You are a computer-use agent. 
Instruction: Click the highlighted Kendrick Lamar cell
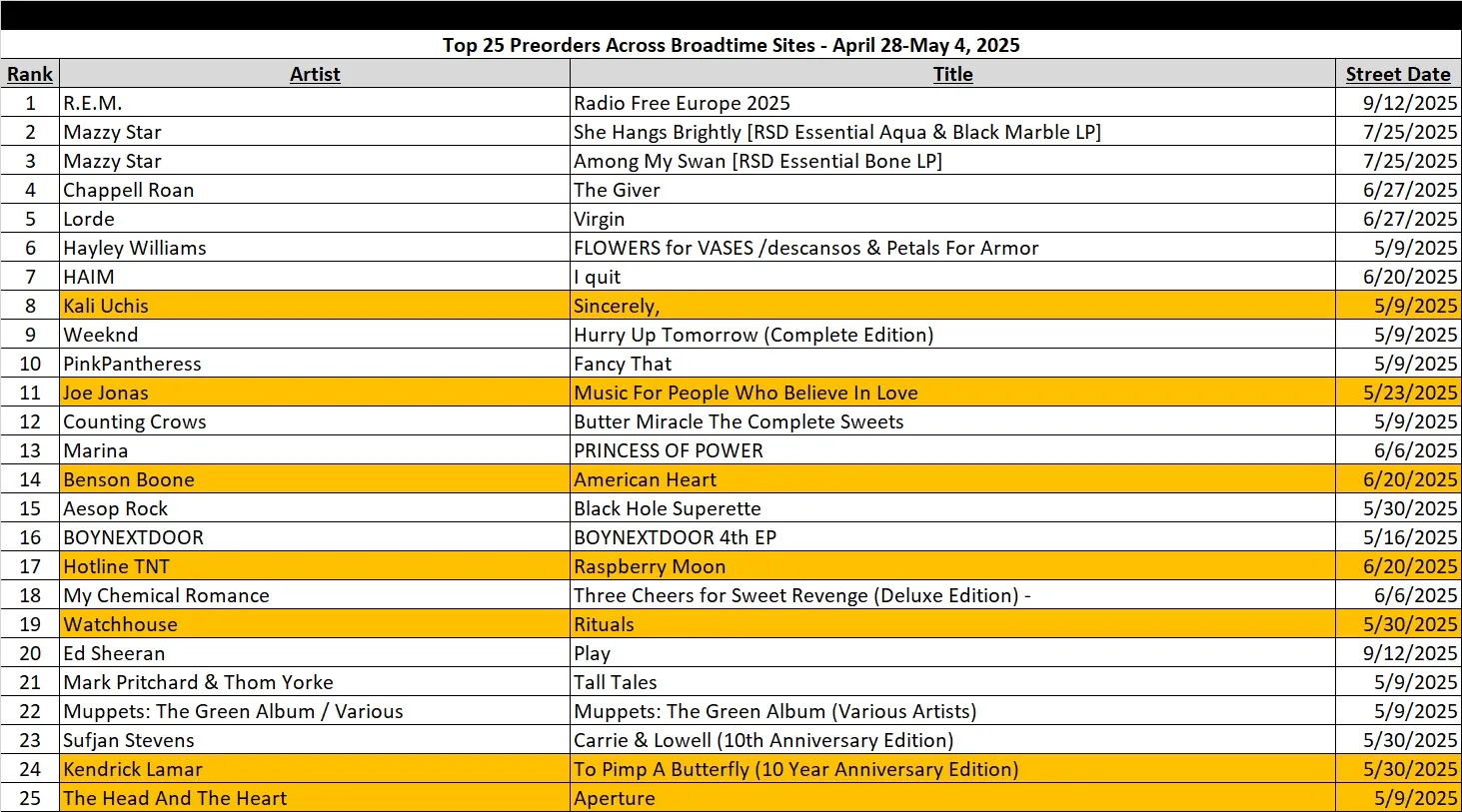(315, 769)
